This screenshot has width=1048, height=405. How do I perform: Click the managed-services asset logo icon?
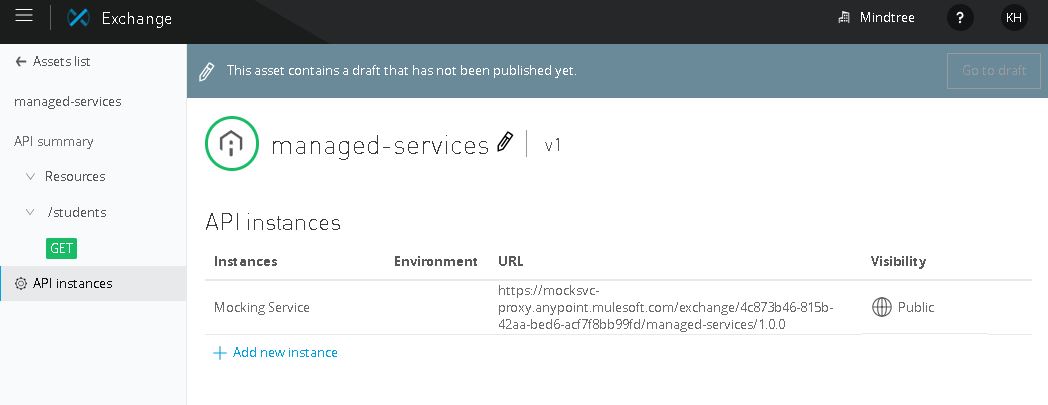(x=231, y=144)
